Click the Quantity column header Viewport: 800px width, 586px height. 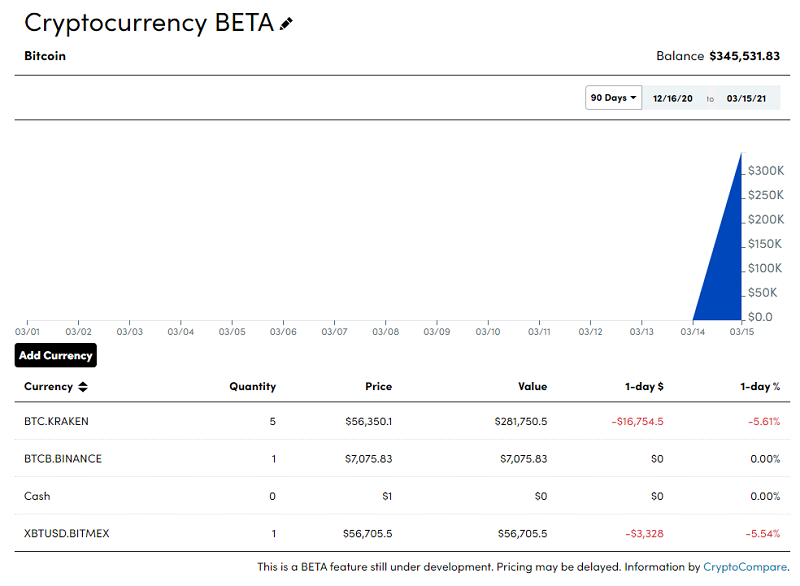tap(252, 387)
